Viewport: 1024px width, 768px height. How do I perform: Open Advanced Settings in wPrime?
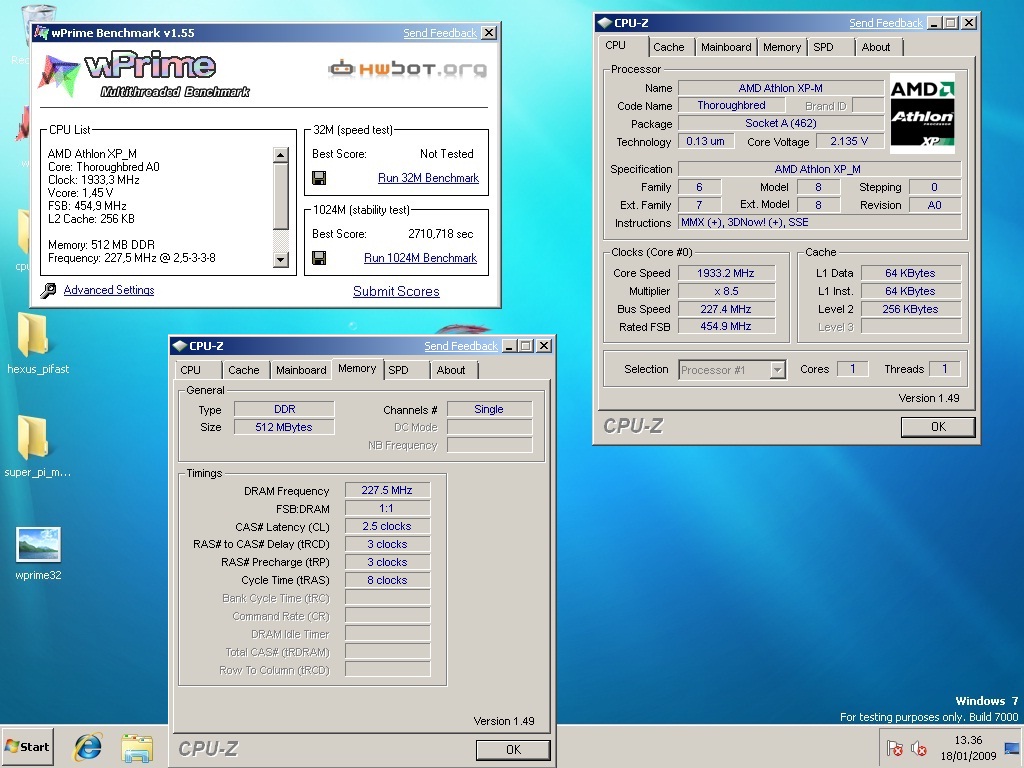point(109,290)
